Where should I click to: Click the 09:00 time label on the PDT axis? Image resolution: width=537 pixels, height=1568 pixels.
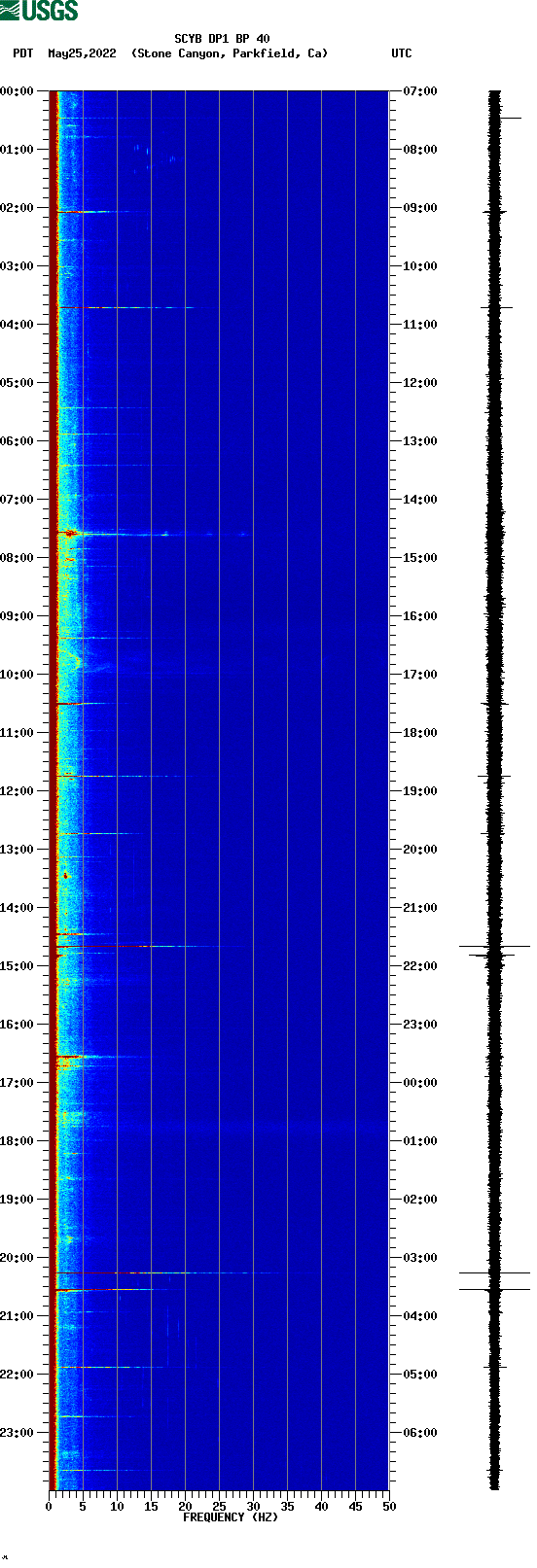coord(18,616)
